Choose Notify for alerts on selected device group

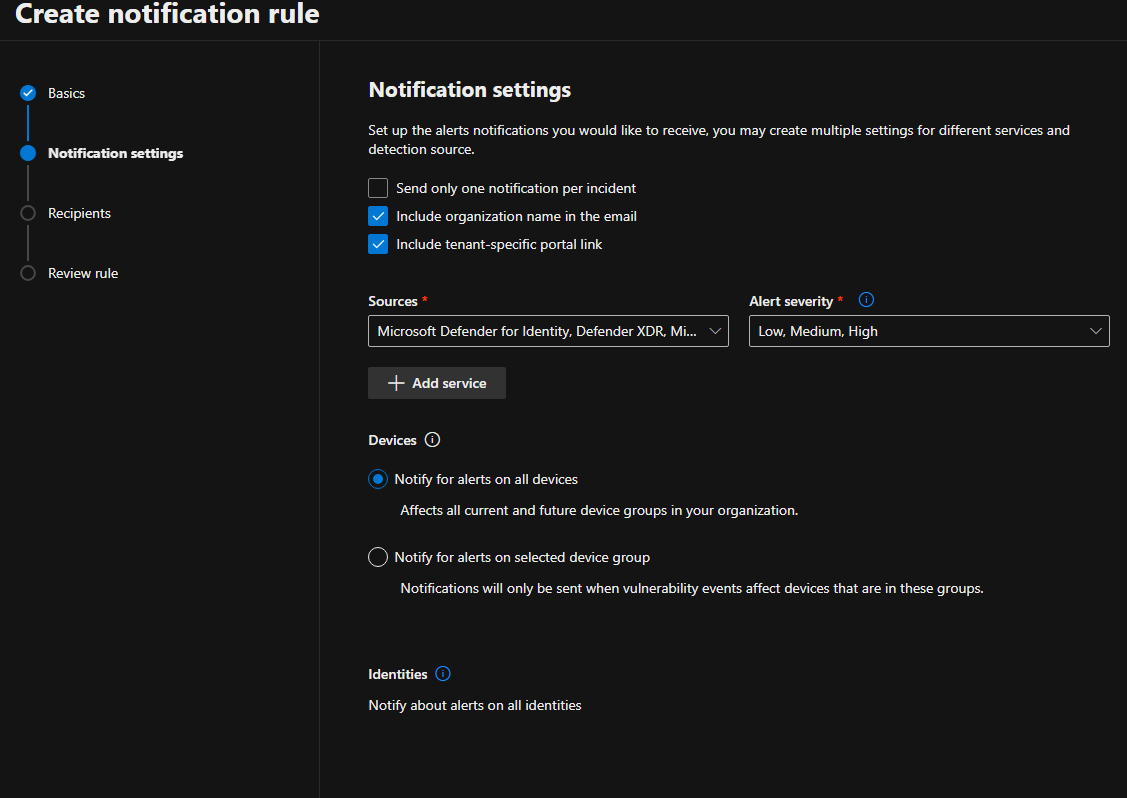click(378, 557)
